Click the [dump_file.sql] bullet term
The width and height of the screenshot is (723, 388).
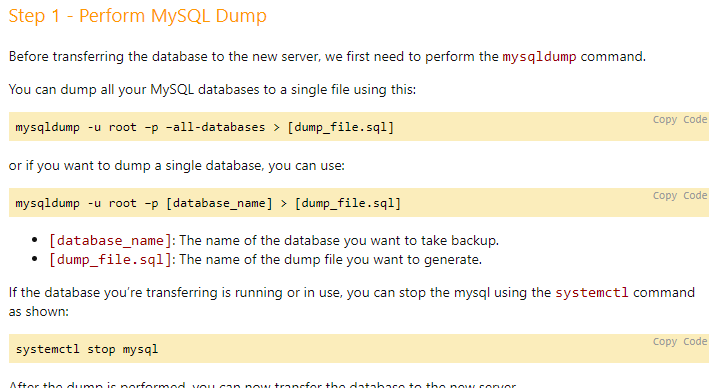coord(110,260)
